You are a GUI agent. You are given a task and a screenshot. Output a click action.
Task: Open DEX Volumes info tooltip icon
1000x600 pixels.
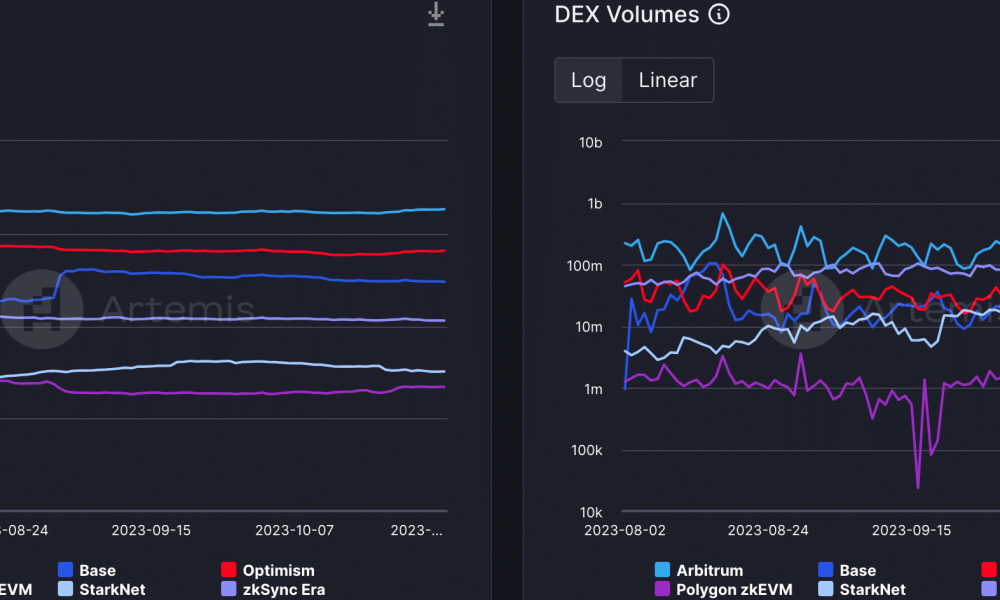719,14
